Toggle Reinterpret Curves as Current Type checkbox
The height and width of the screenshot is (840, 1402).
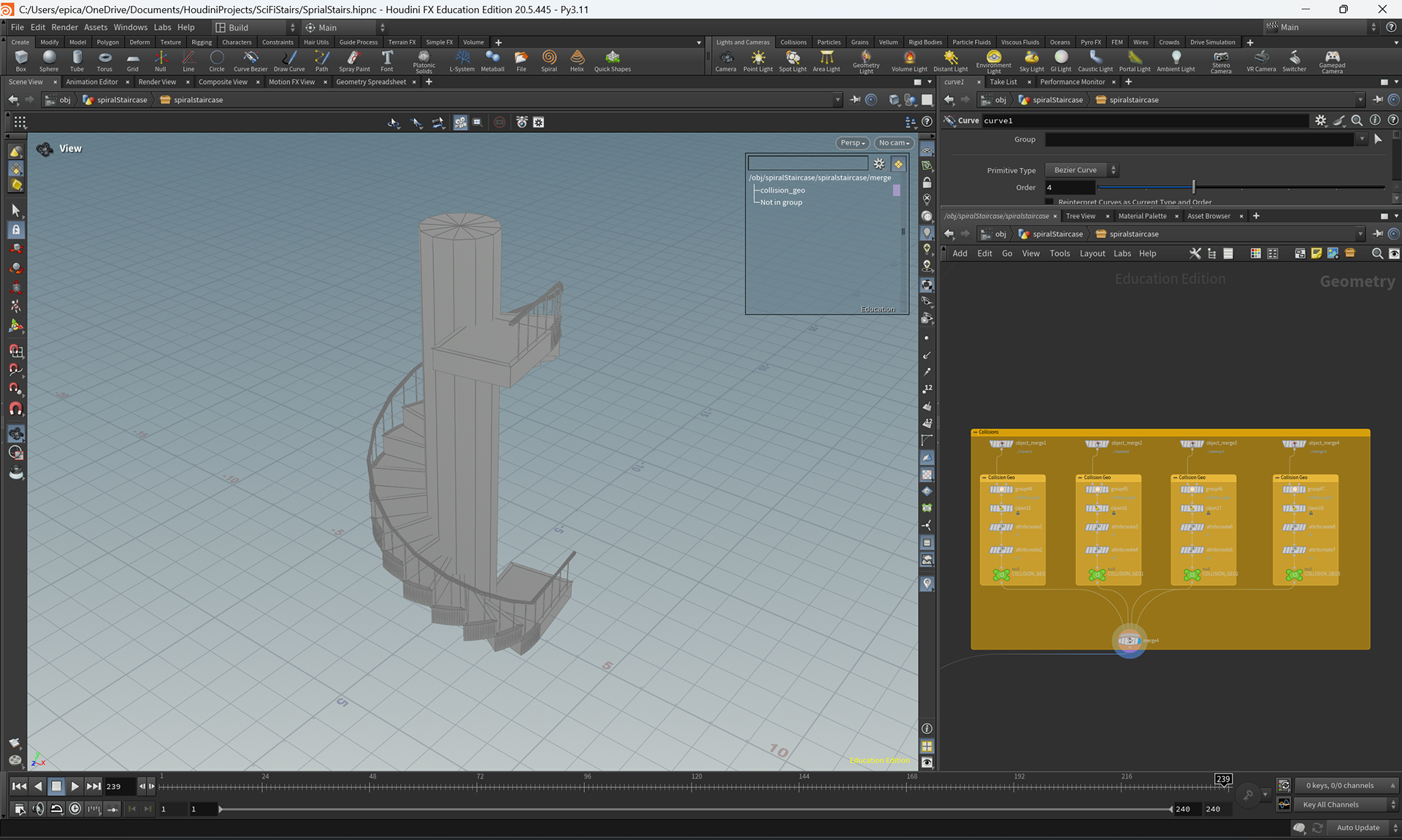[1049, 201]
